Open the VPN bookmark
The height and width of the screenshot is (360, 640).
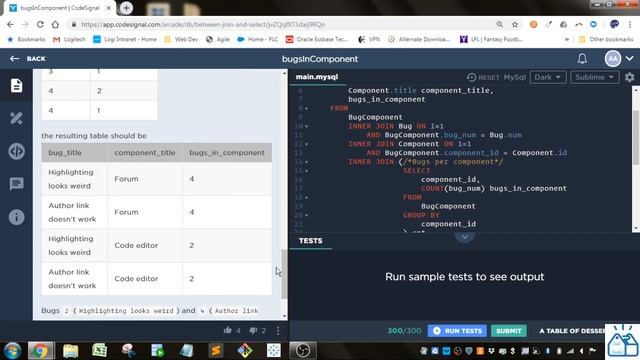pos(369,40)
